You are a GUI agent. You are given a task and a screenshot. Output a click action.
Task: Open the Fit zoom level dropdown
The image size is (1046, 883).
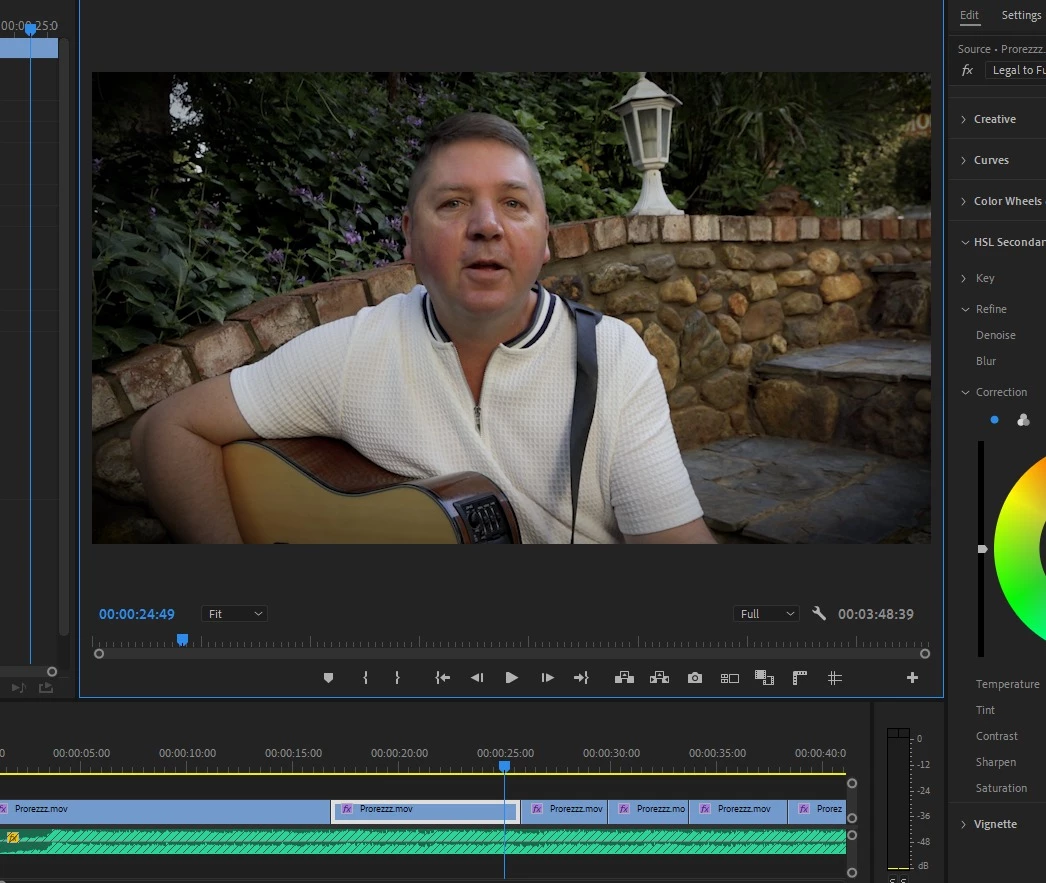pyautogui.click(x=234, y=614)
